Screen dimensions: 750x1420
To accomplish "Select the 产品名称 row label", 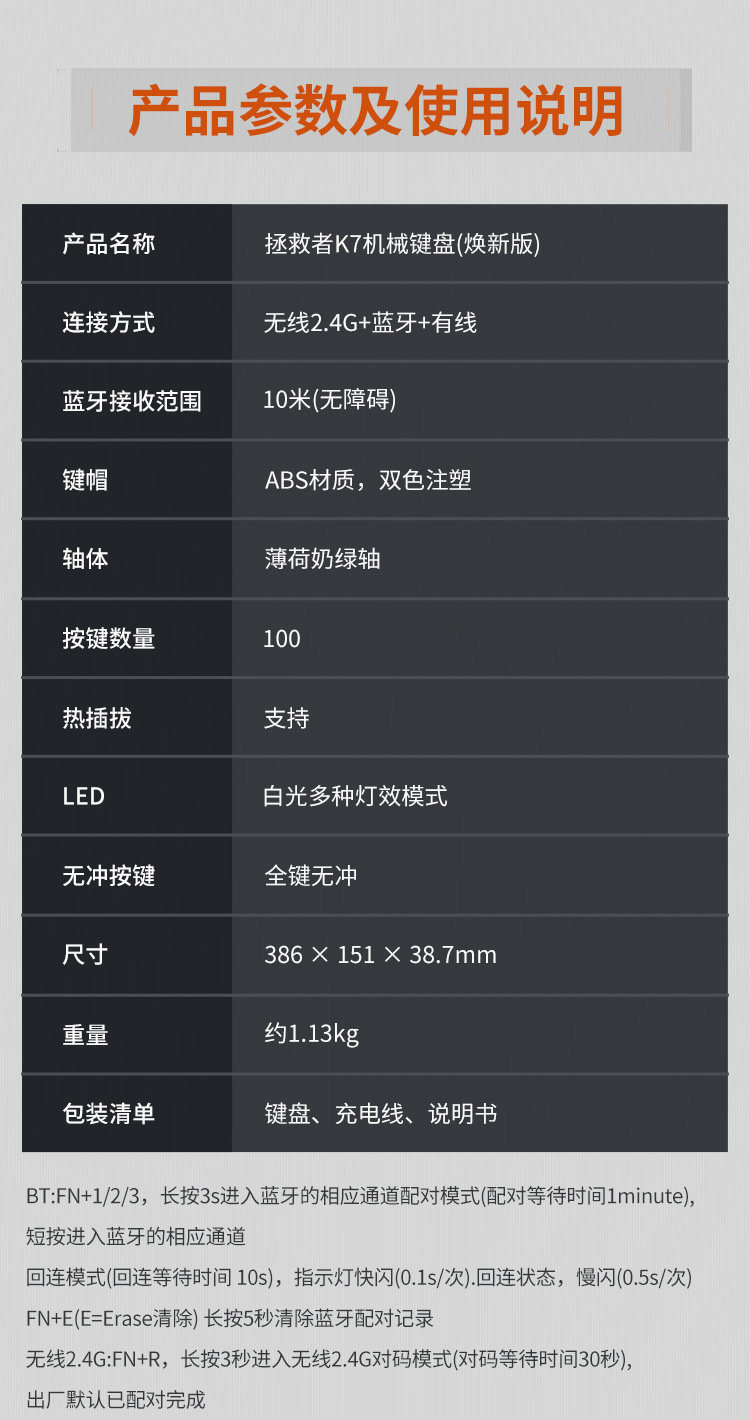I will (108, 243).
